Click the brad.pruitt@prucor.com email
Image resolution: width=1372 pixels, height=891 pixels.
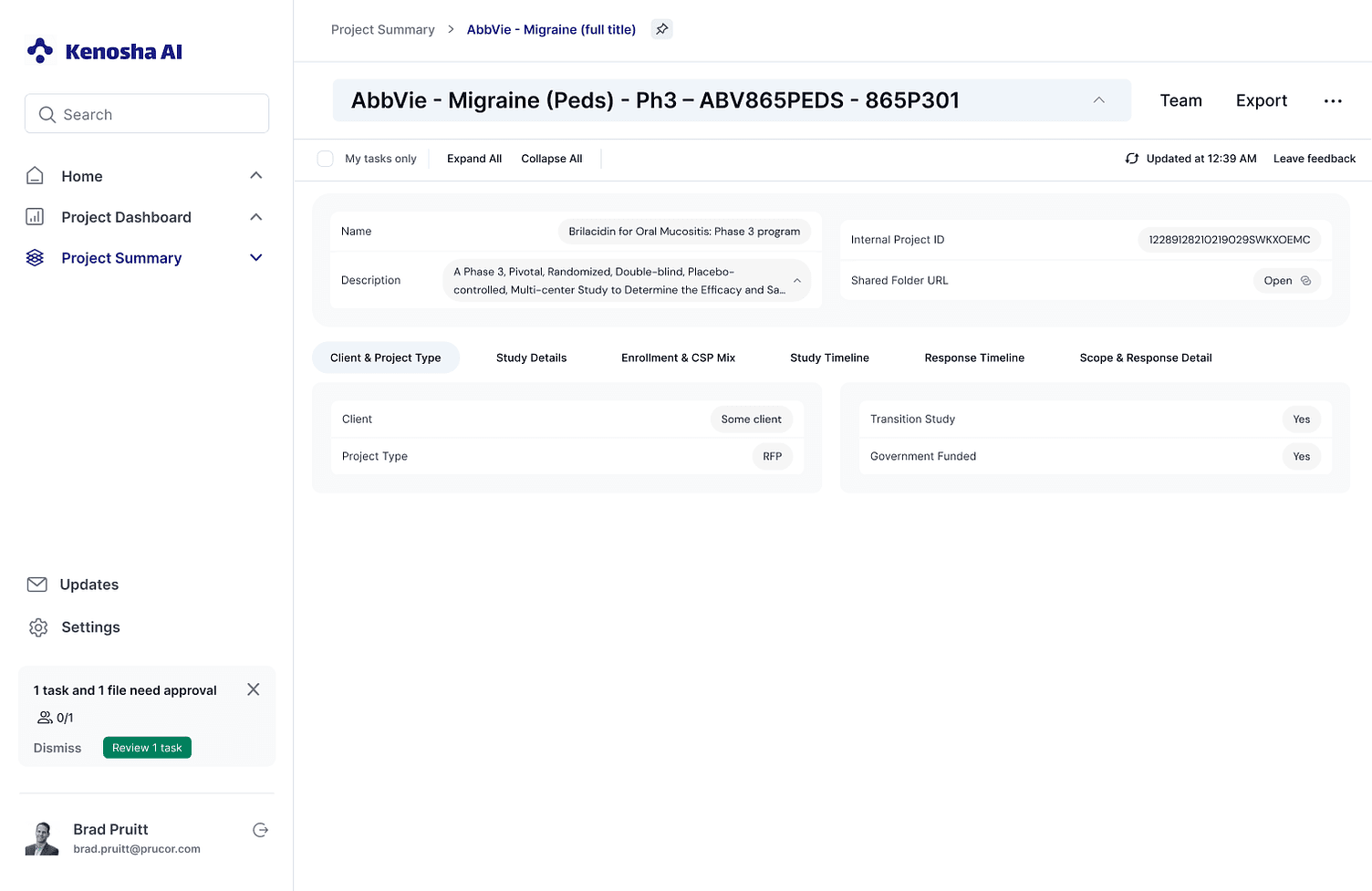click(x=137, y=849)
